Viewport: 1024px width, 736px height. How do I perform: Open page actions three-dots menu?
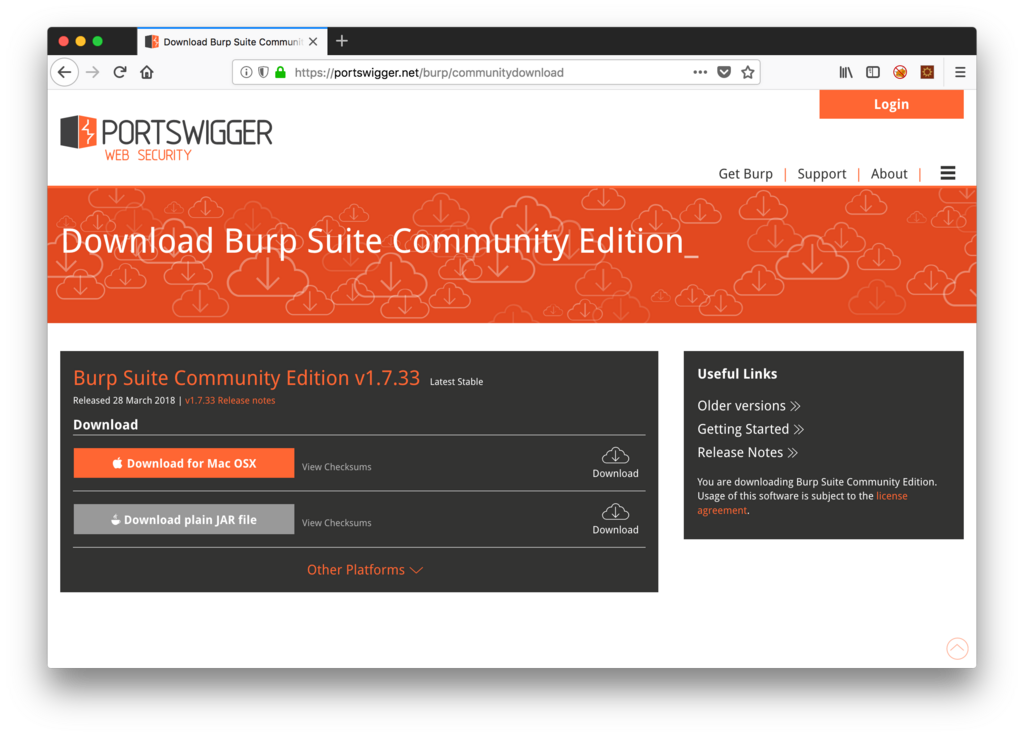700,72
